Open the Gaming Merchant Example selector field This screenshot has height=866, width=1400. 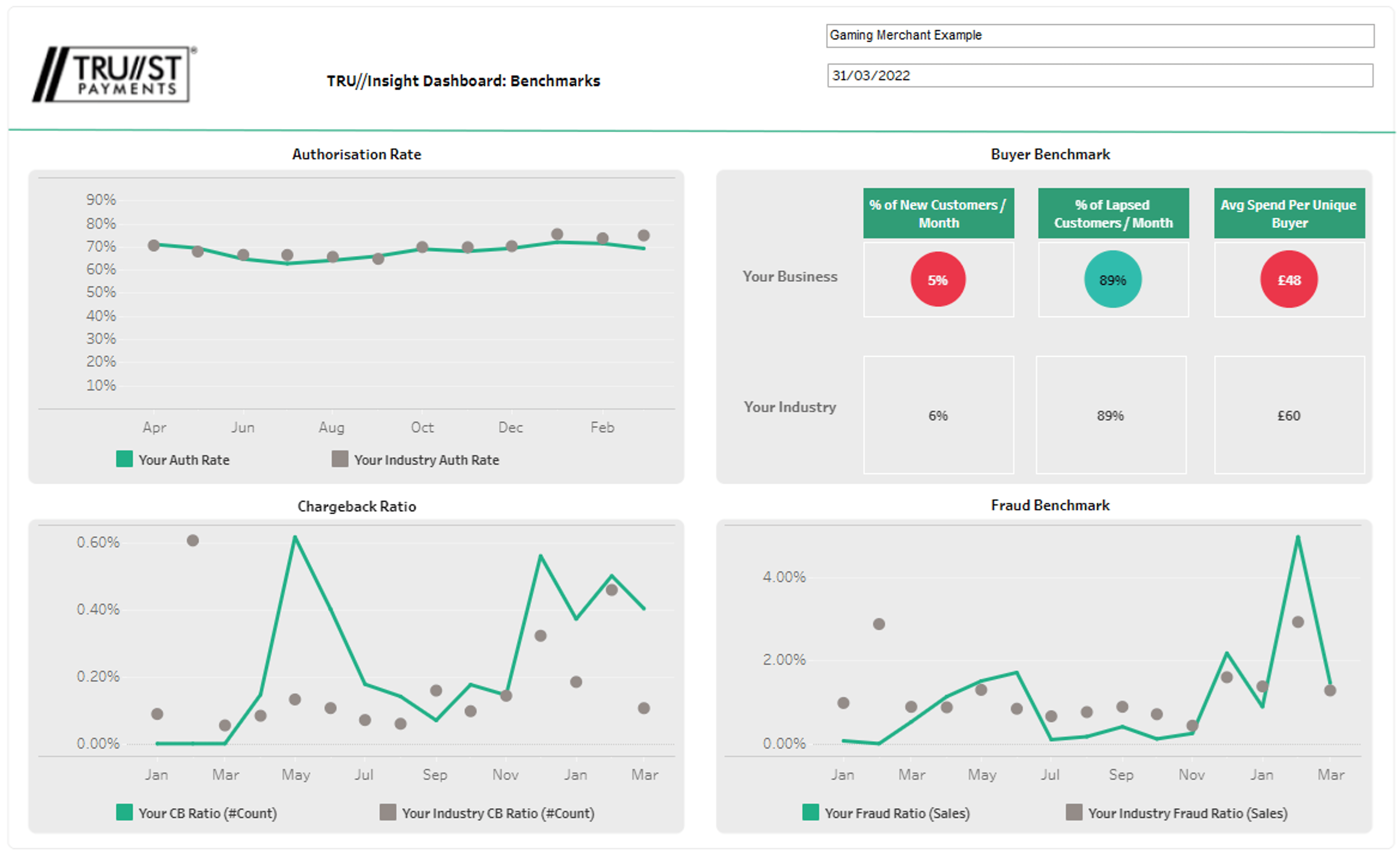coord(1099,36)
